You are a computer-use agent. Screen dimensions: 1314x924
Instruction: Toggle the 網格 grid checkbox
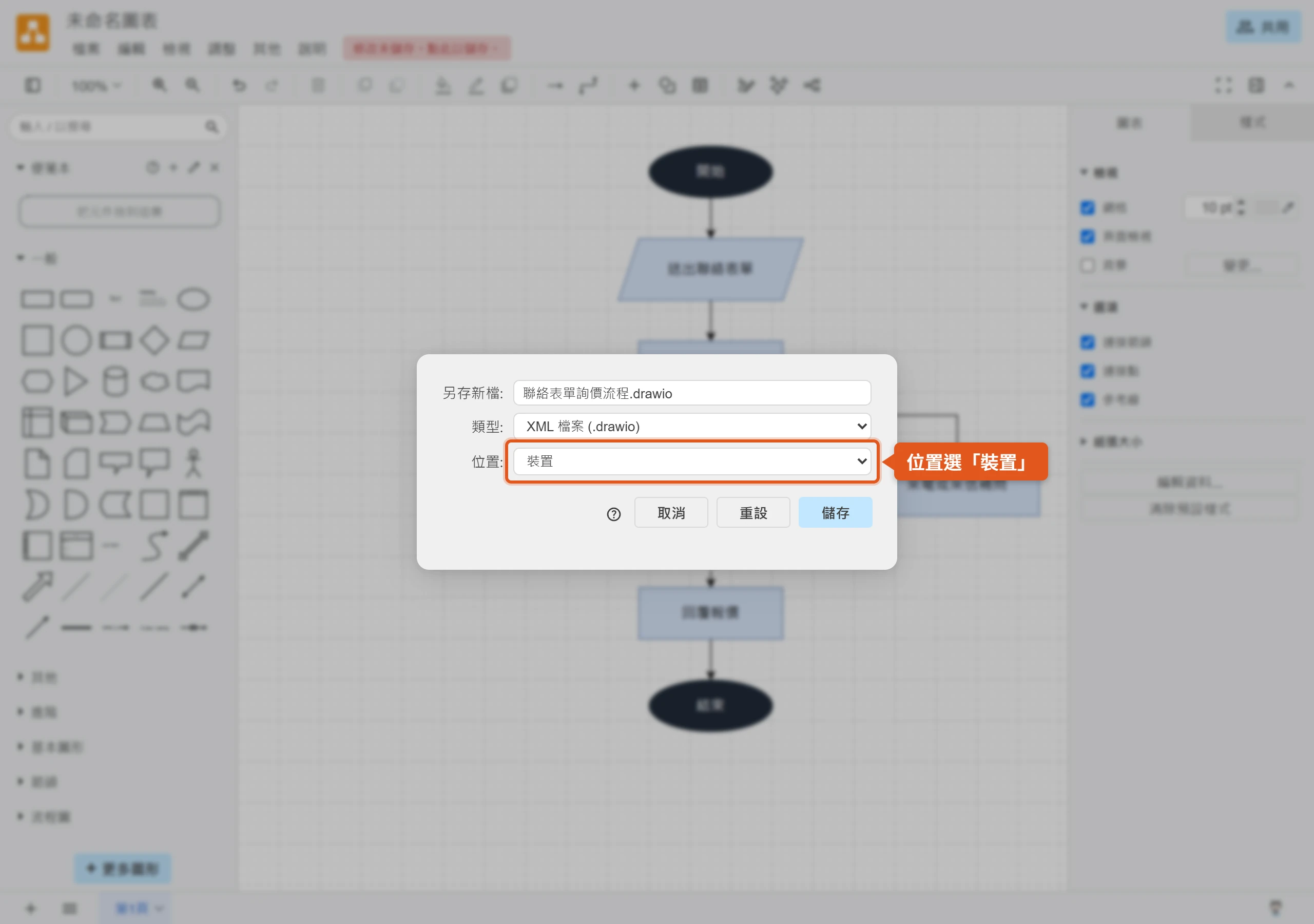click(1087, 208)
